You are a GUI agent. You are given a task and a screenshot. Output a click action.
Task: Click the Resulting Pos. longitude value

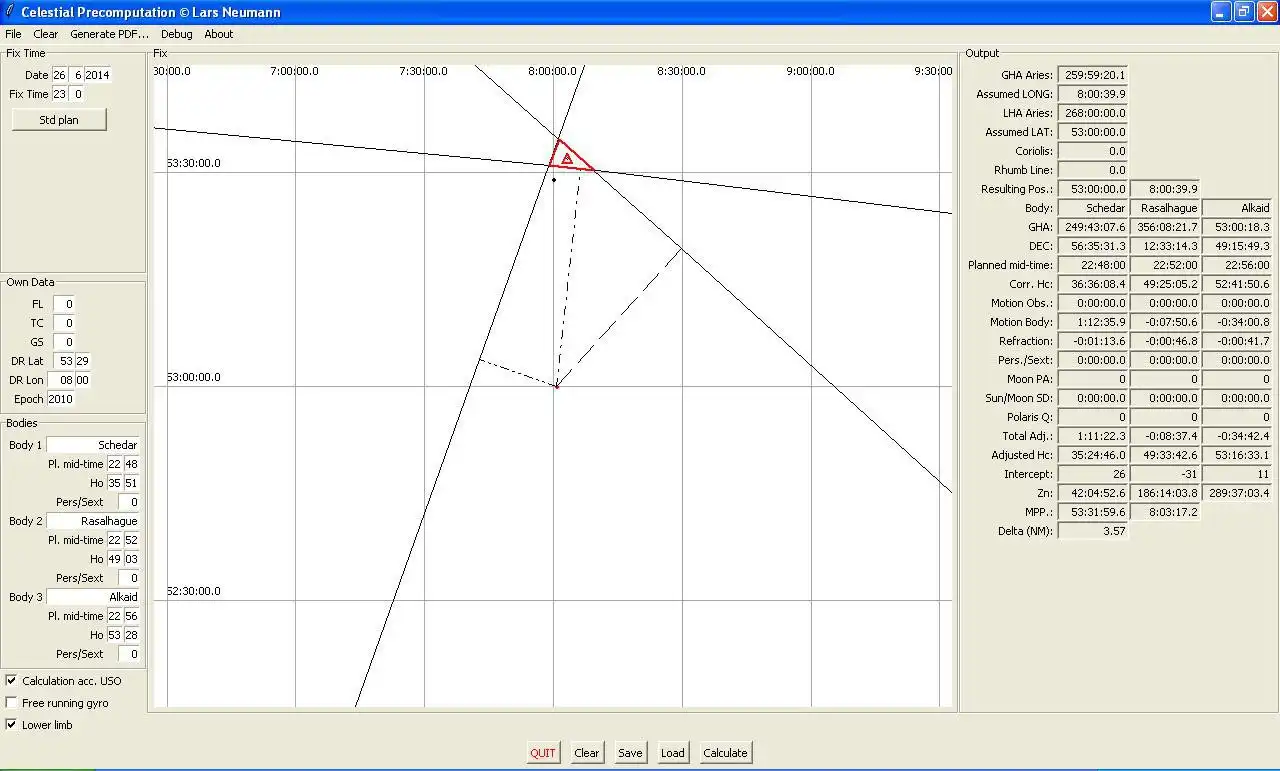(1165, 189)
